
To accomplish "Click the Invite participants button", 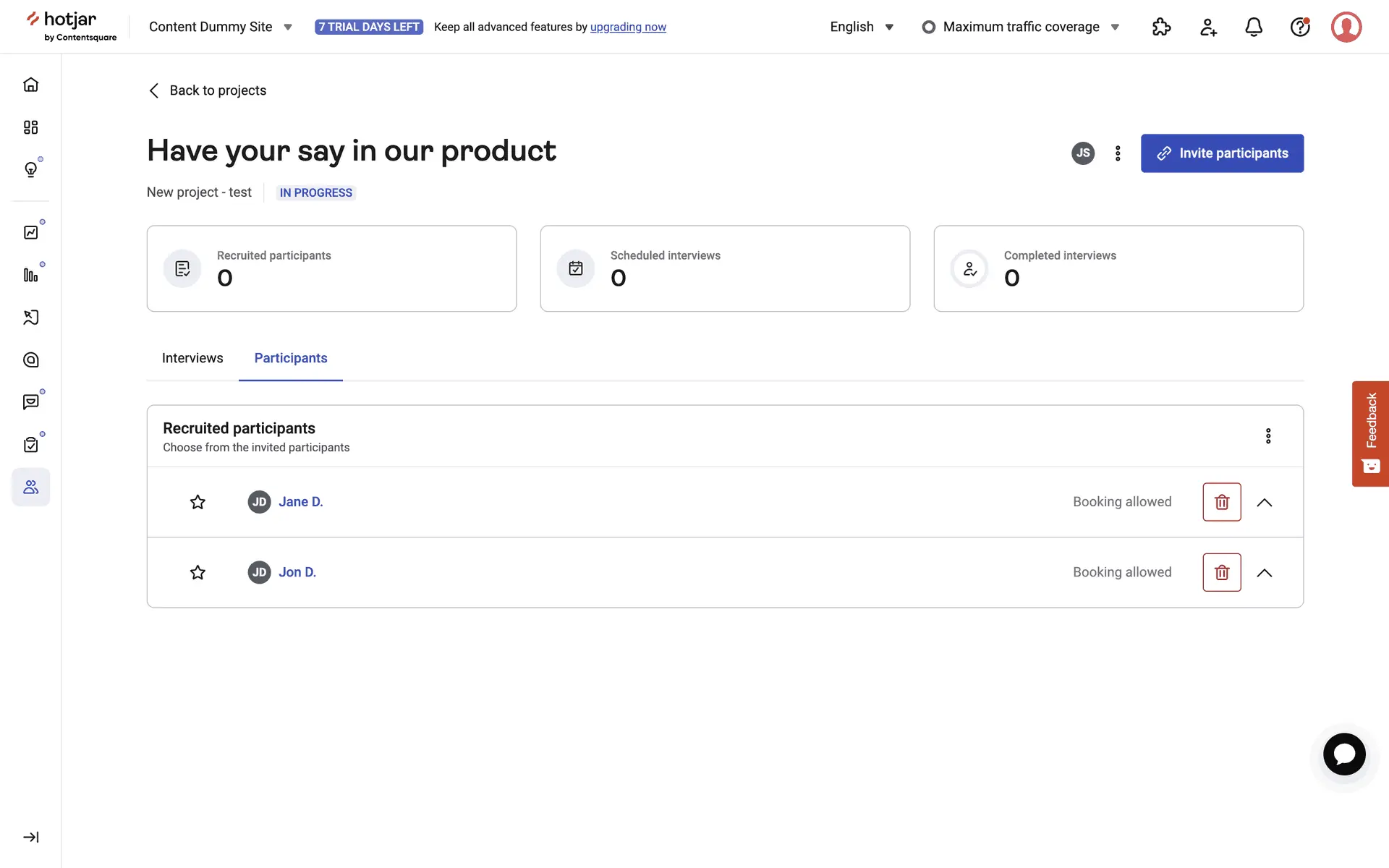I will point(1222,153).
